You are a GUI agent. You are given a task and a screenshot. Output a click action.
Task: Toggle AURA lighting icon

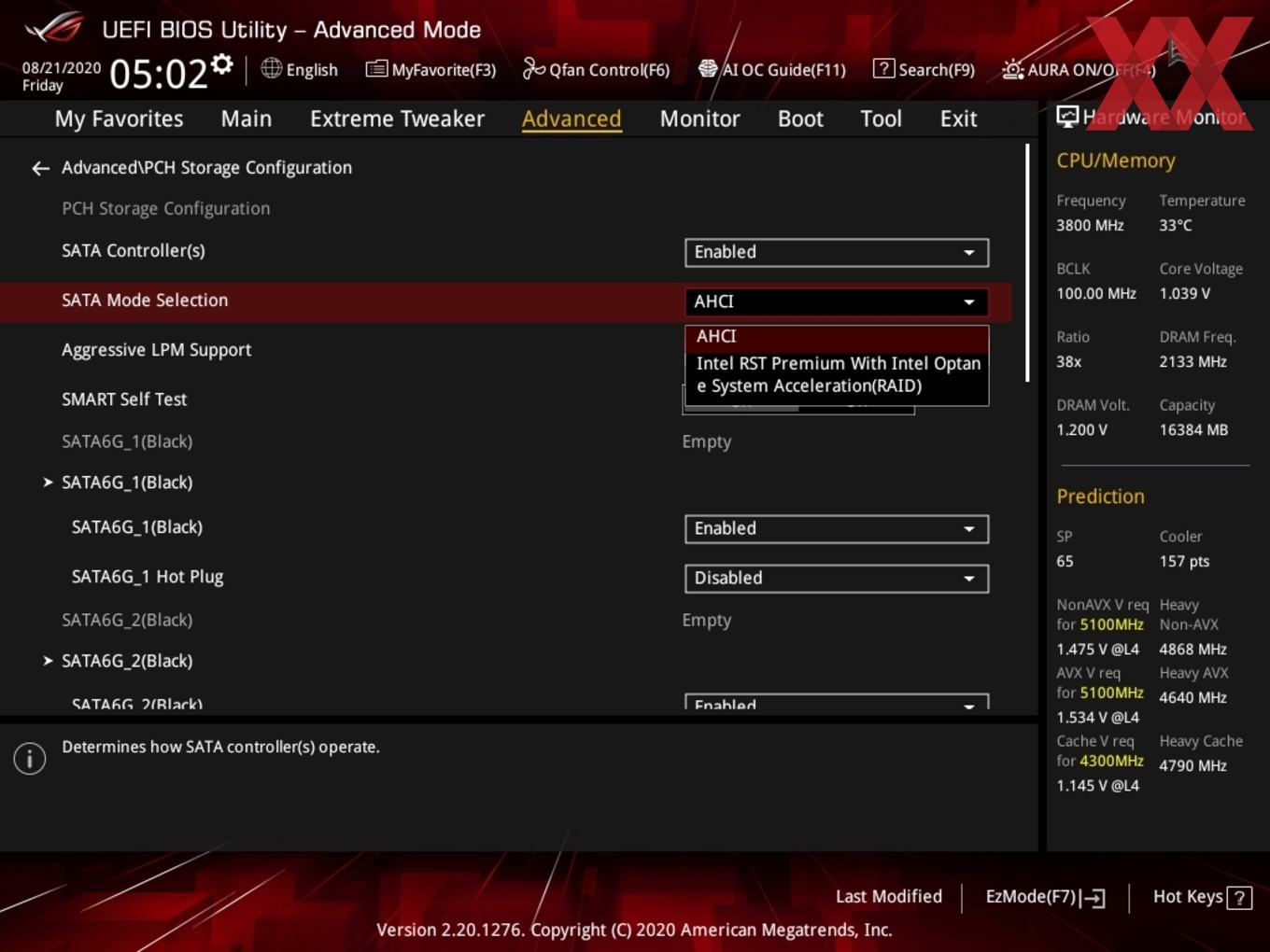1012,69
